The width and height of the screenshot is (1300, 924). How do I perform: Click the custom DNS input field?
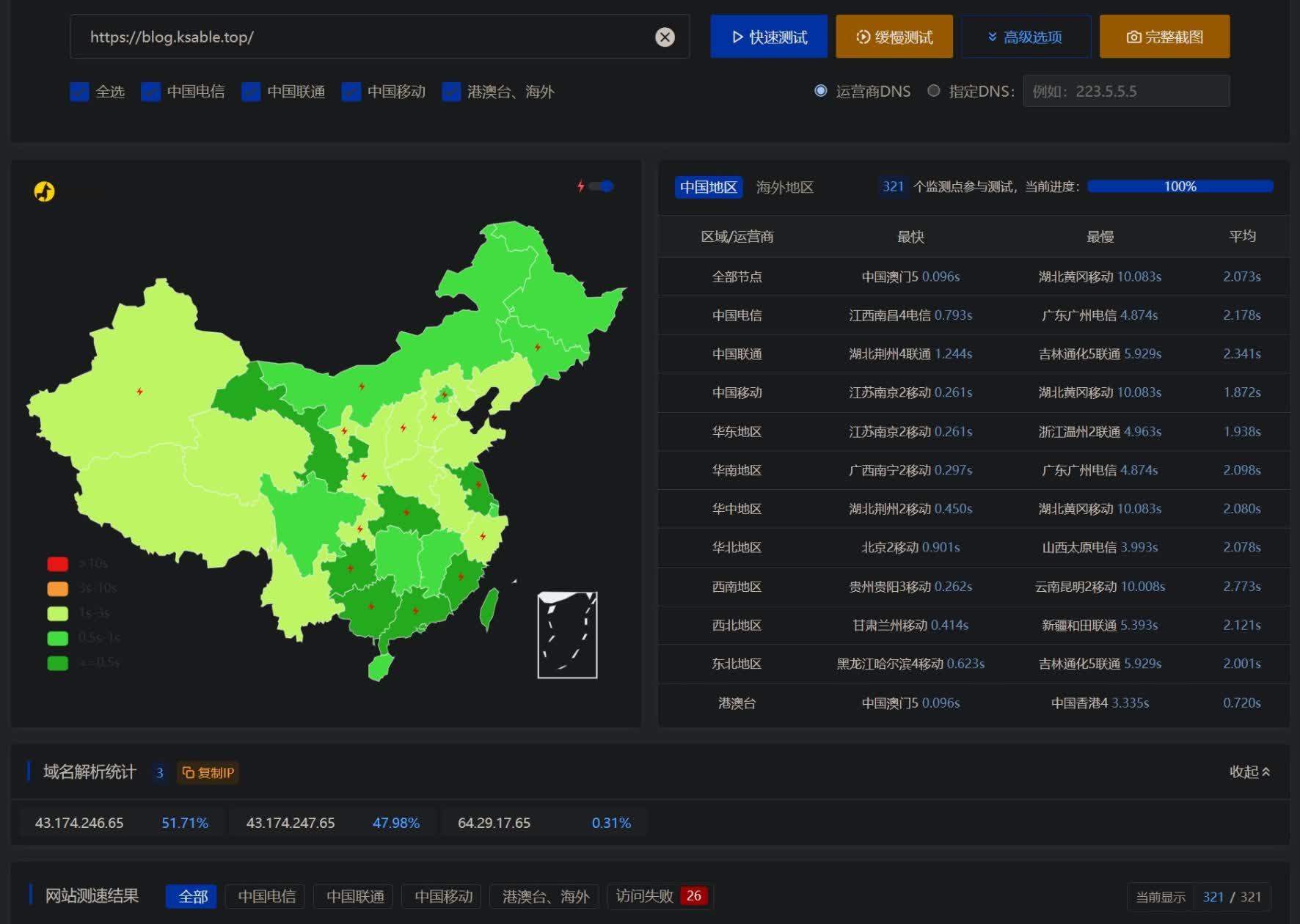point(1126,91)
